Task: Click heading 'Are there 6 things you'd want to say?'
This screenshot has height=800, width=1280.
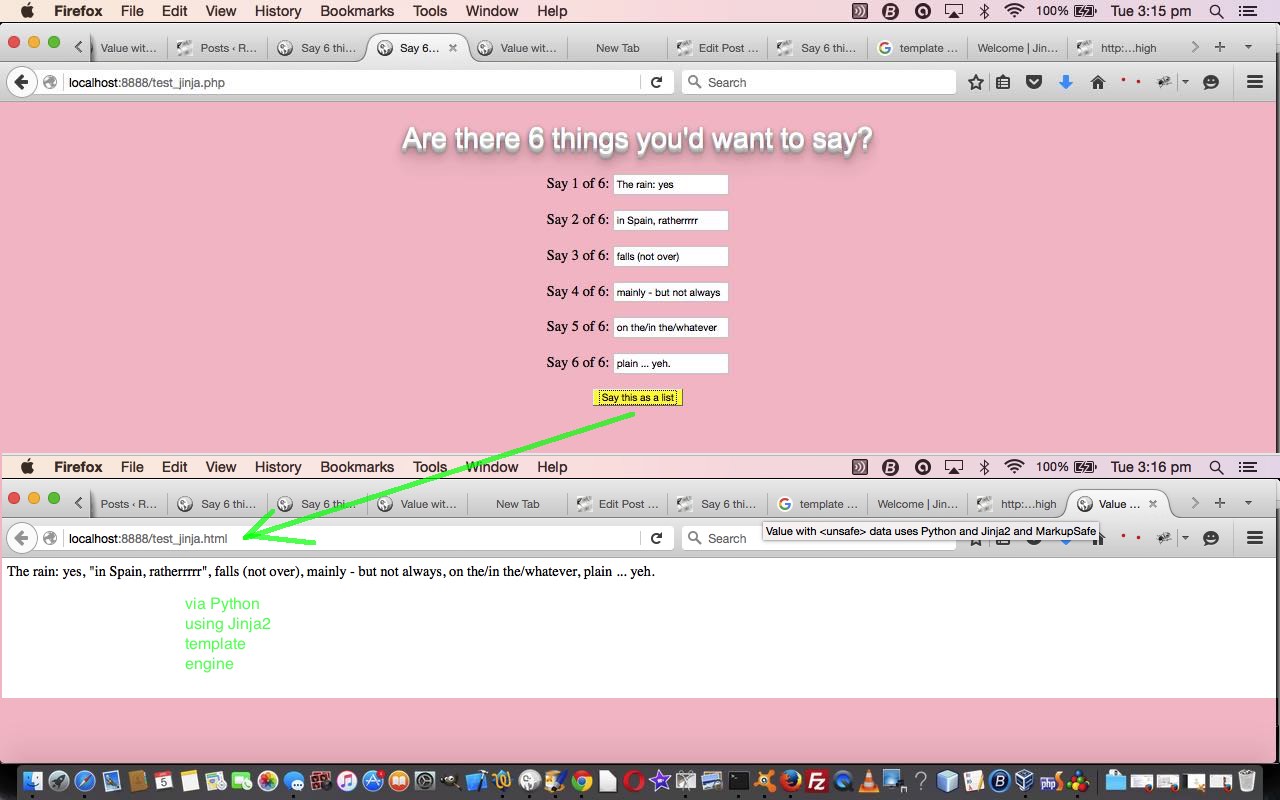Action: [638, 139]
